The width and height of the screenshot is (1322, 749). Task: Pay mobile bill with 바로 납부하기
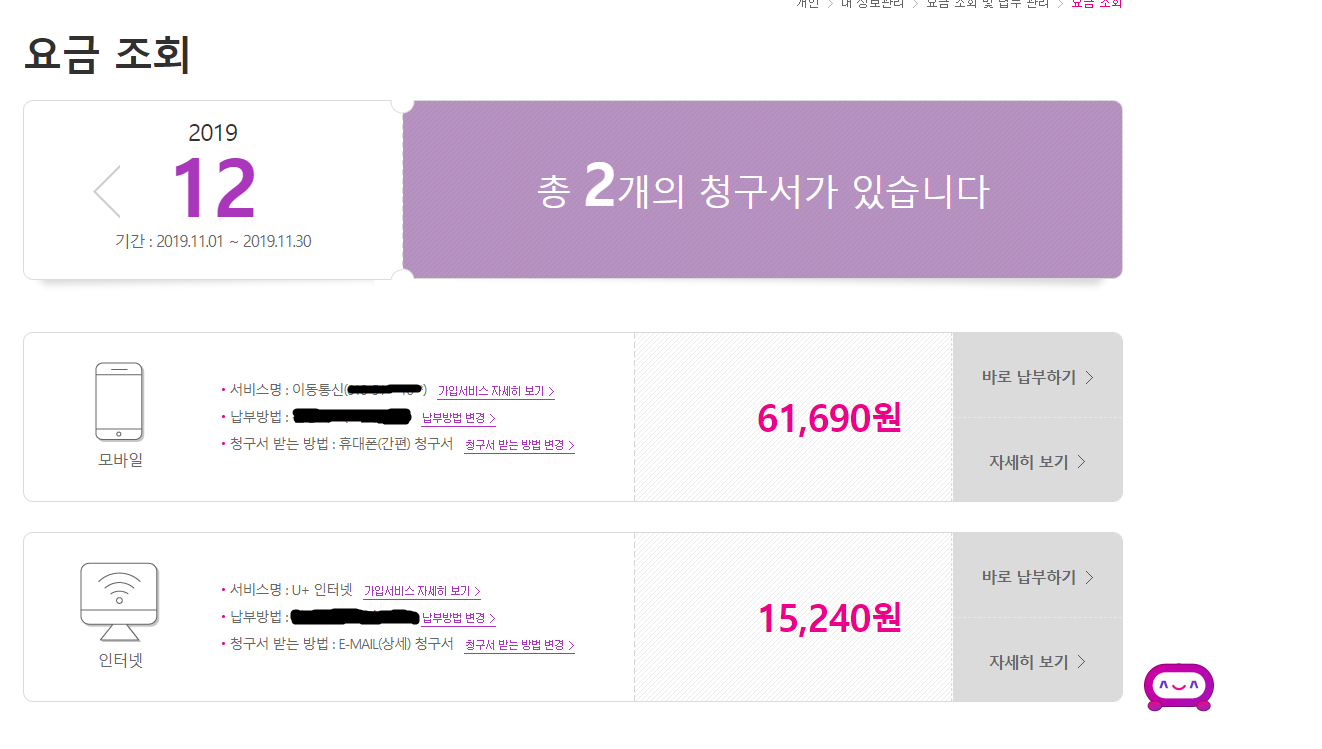pos(1037,377)
